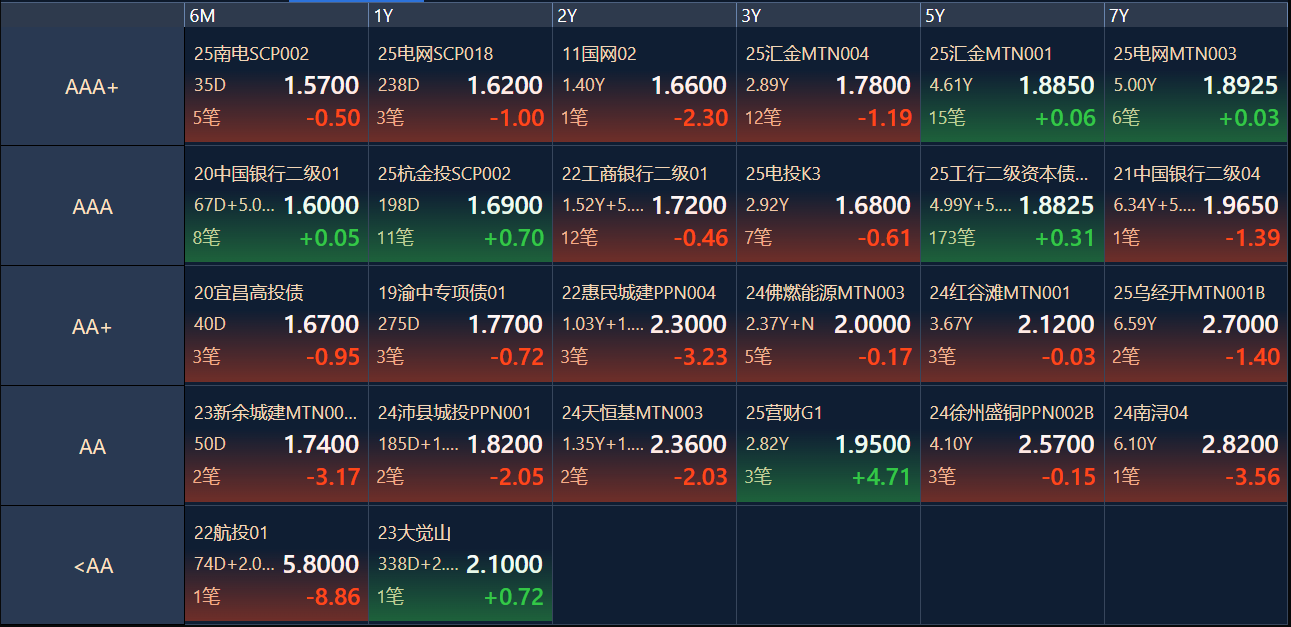The width and height of the screenshot is (1291, 627).
Task: Click the AA rating row header
Action: [92, 447]
